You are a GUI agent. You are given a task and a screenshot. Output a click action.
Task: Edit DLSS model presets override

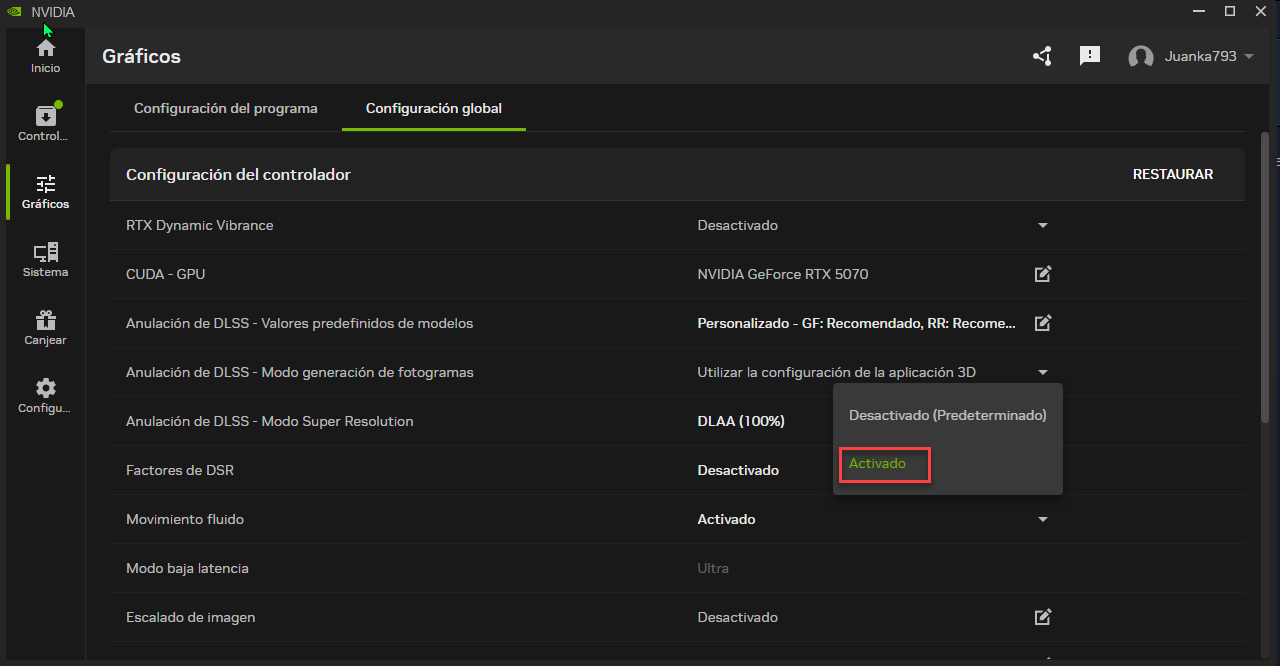(x=1043, y=323)
